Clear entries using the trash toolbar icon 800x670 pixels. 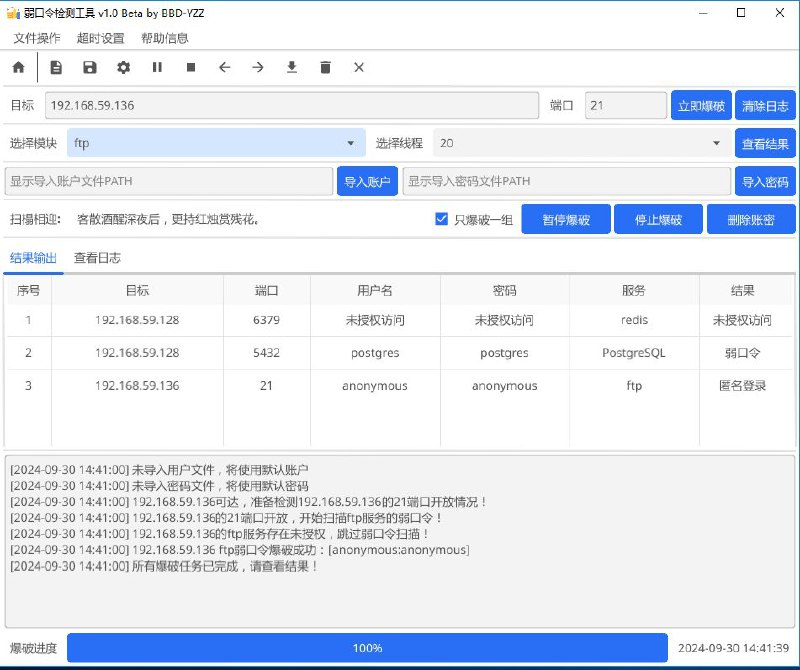click(325, 67)
